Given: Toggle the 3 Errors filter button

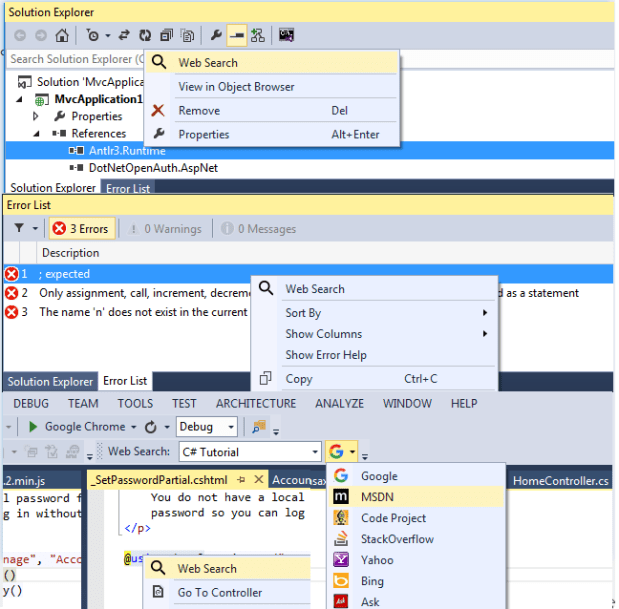Looking at the screenshot, I should (x=82, y=229).
